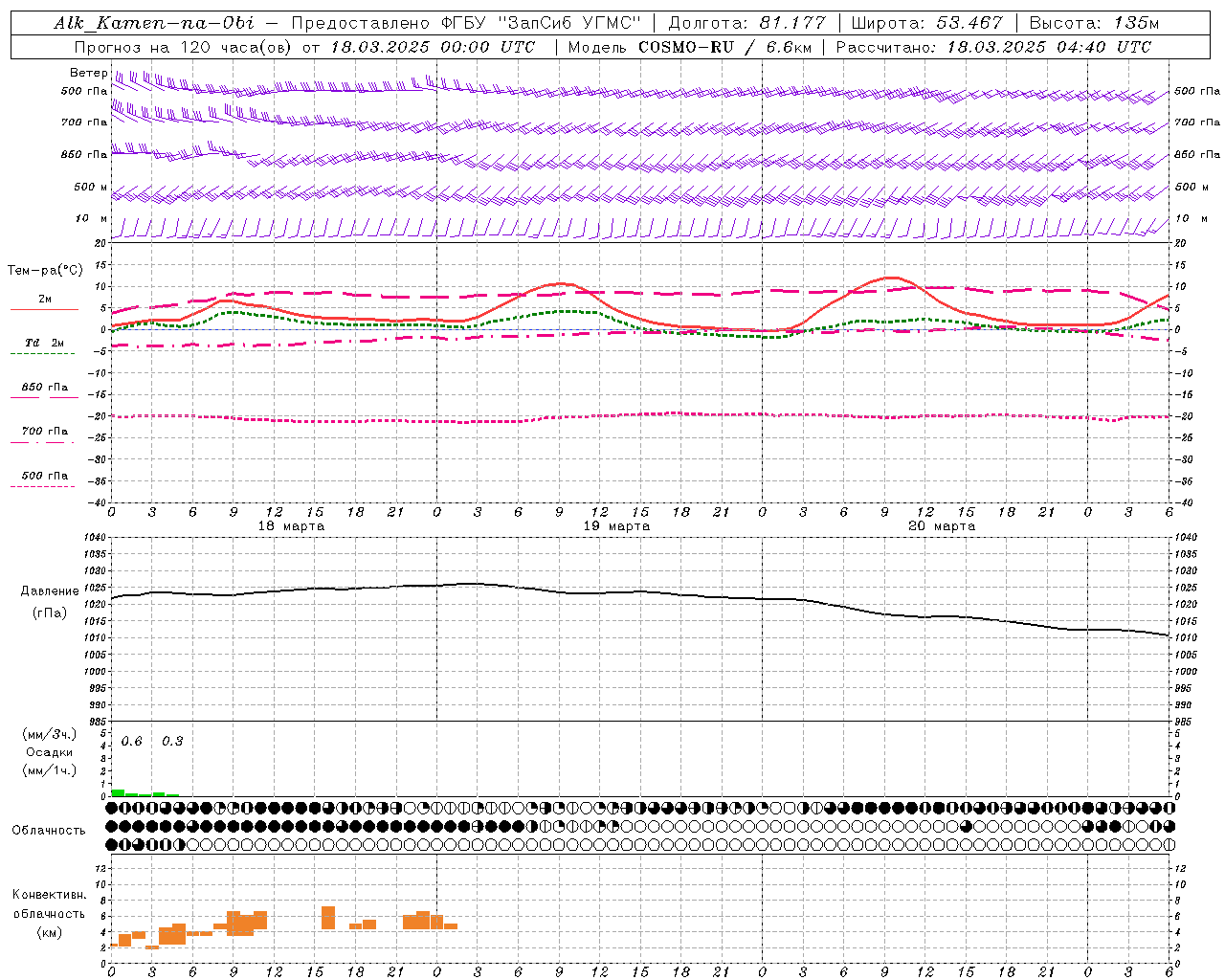Click the 500 м wind level label on the left

(91, 187)
